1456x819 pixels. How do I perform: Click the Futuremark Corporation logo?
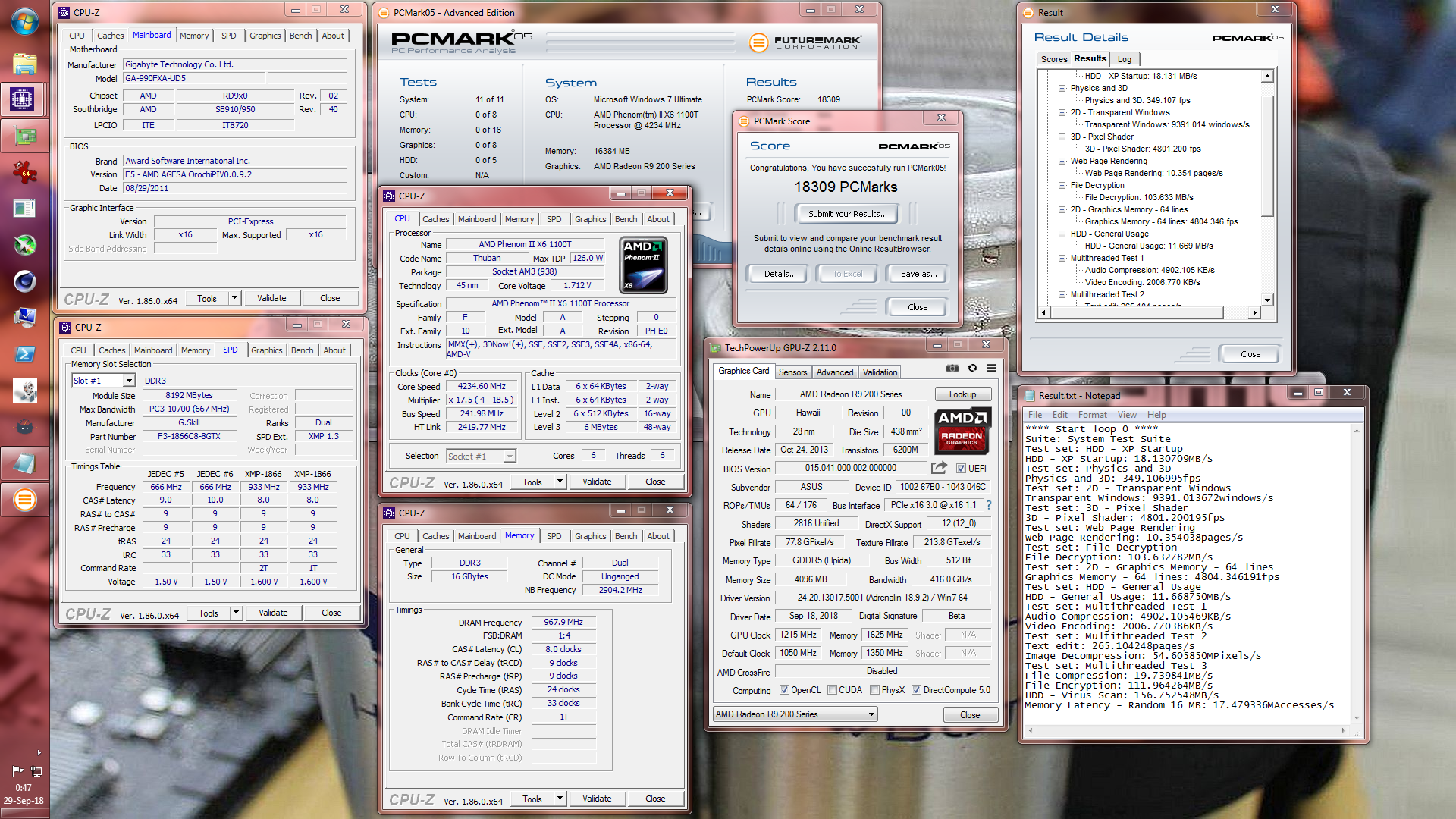coord(805,42)
